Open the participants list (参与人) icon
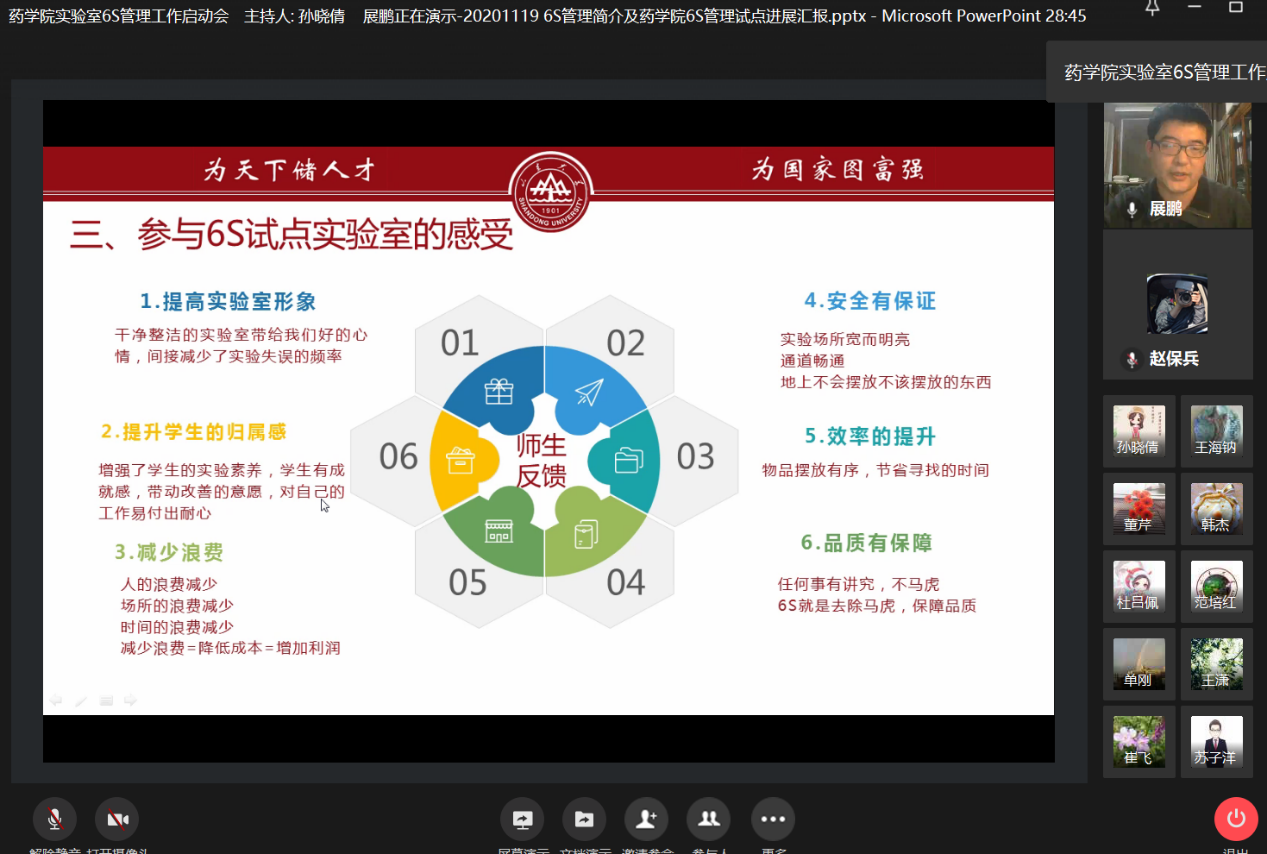Screen dimensions: 1267x854 click(708, 819)
